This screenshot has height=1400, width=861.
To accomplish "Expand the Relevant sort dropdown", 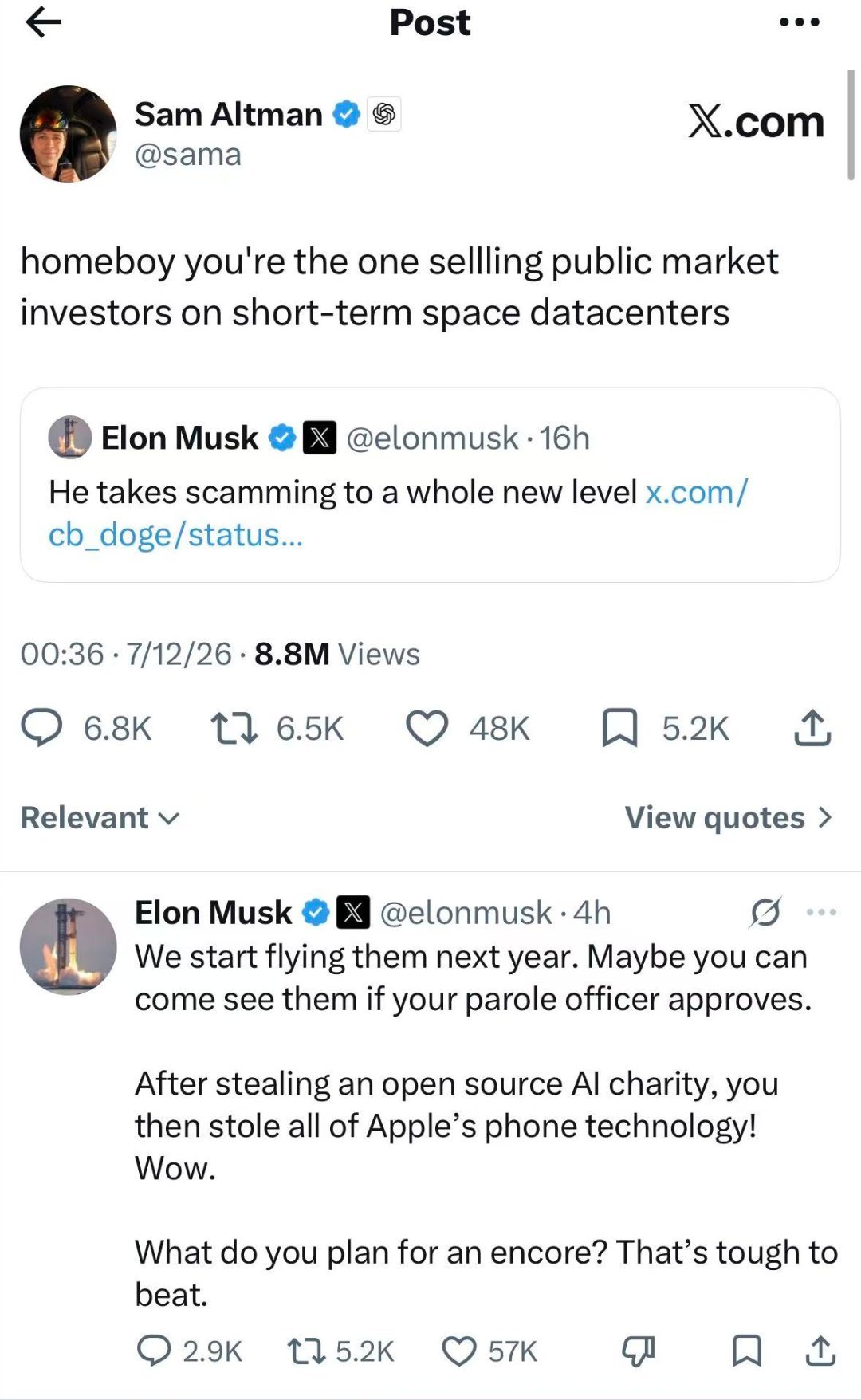I will pyautogui.click(x=100, y=817).
